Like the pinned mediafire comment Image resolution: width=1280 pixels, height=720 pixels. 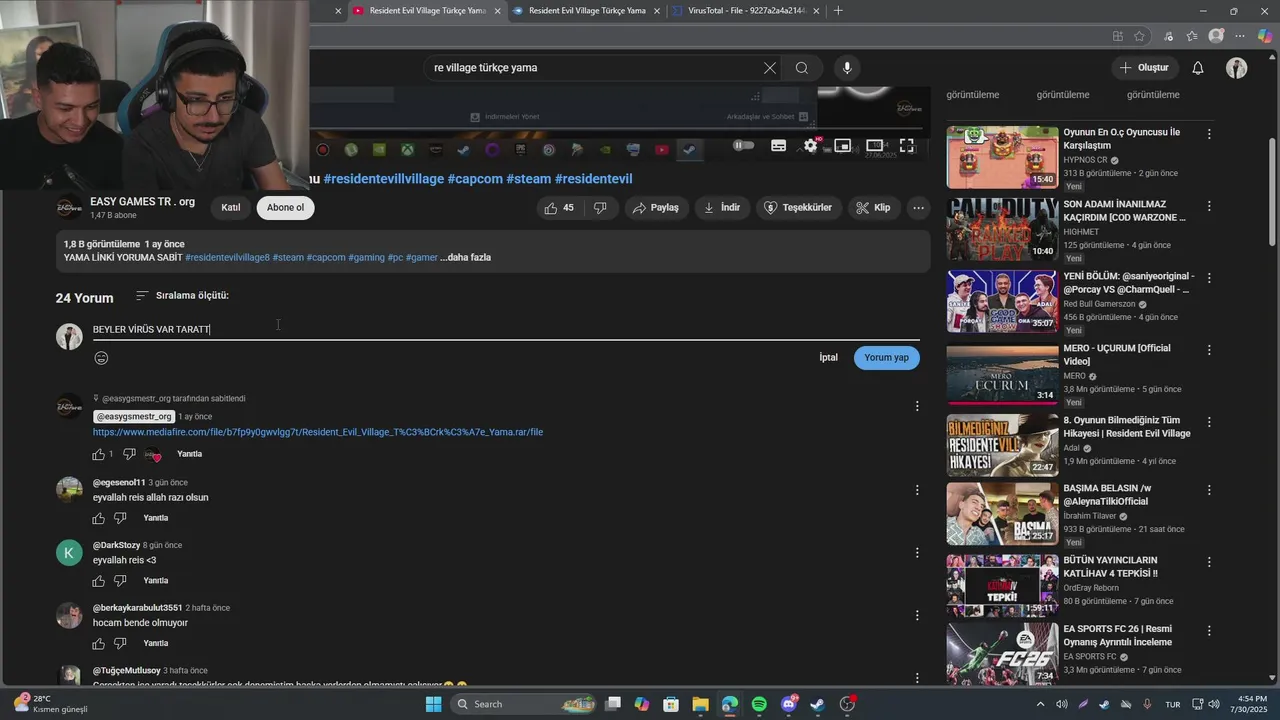click(98, 454)
